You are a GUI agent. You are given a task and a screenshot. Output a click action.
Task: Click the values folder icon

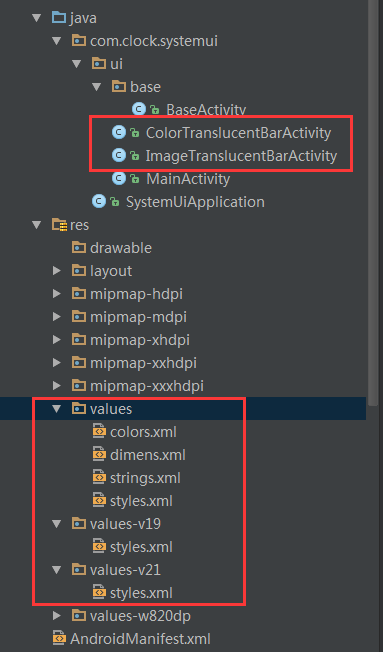(x=79, y=409)
